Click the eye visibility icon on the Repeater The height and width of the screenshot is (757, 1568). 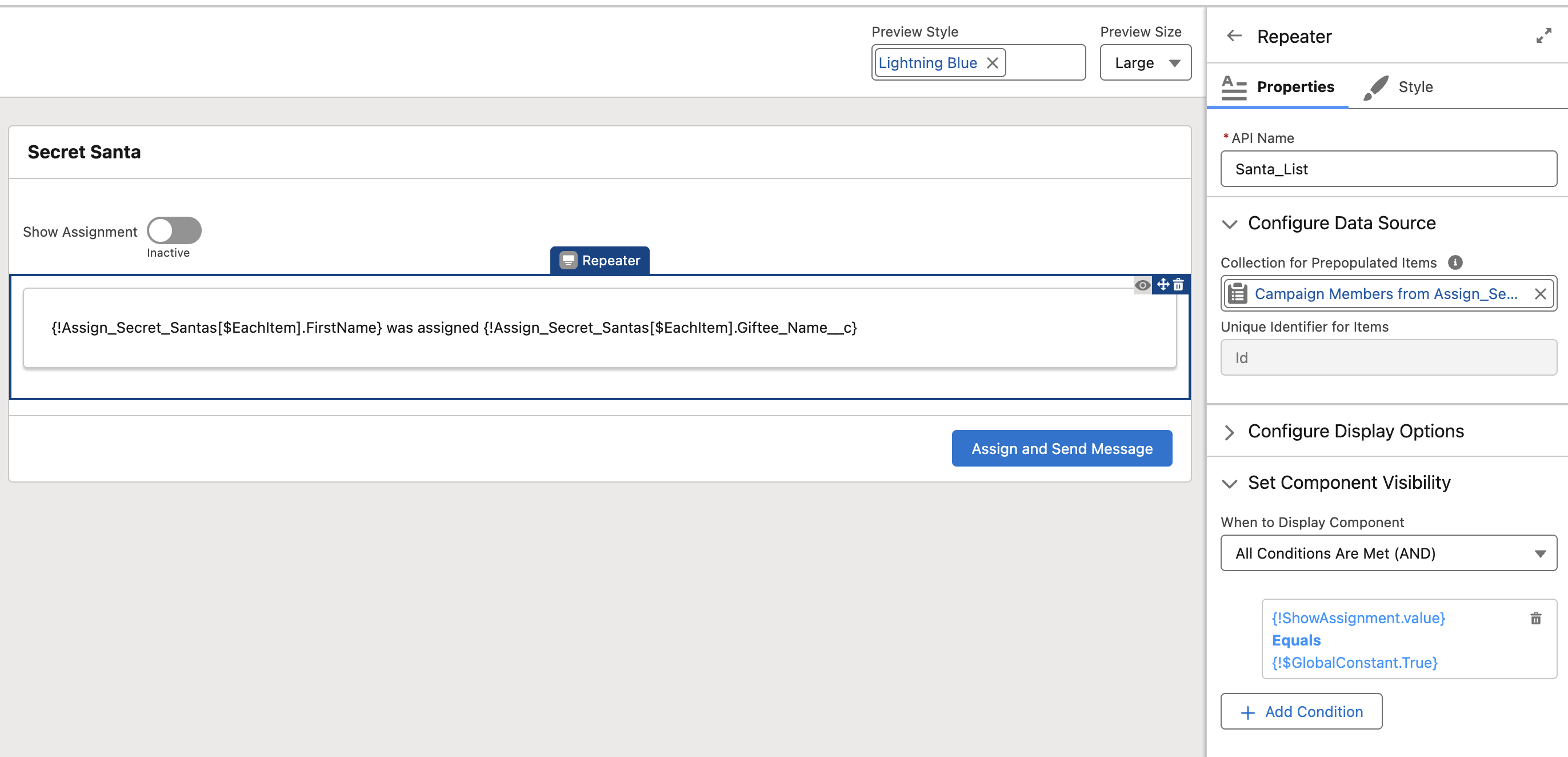[1142, 285]
